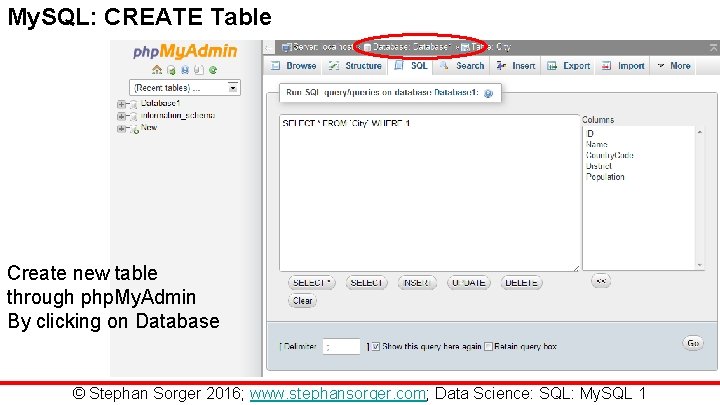Click the << insert column button
The width and height of the screenshot is (720, 405).
601,281
